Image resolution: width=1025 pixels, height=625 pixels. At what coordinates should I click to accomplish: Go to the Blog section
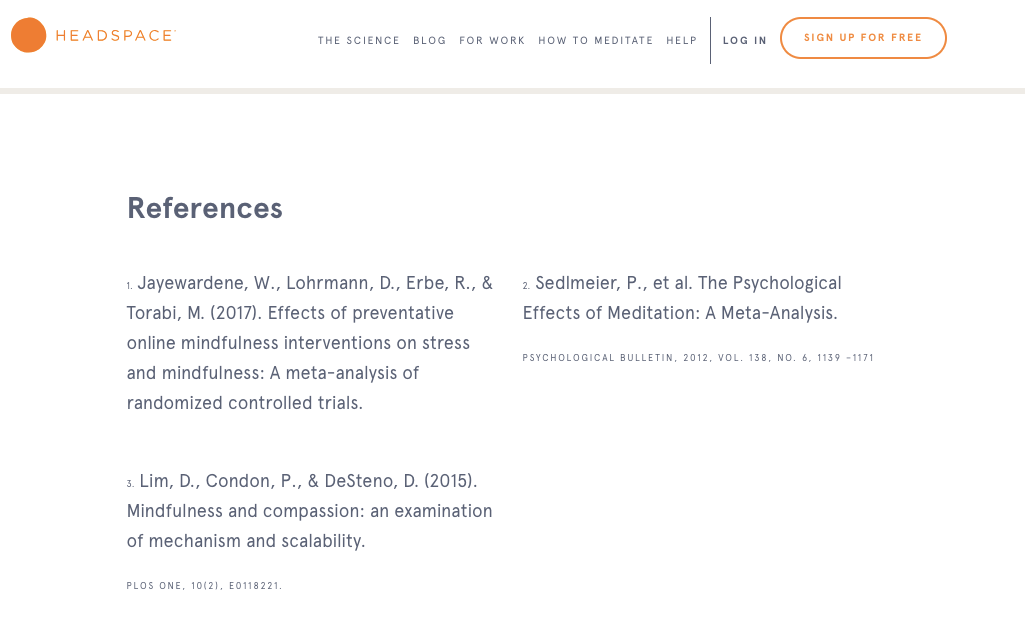point(429,41)
